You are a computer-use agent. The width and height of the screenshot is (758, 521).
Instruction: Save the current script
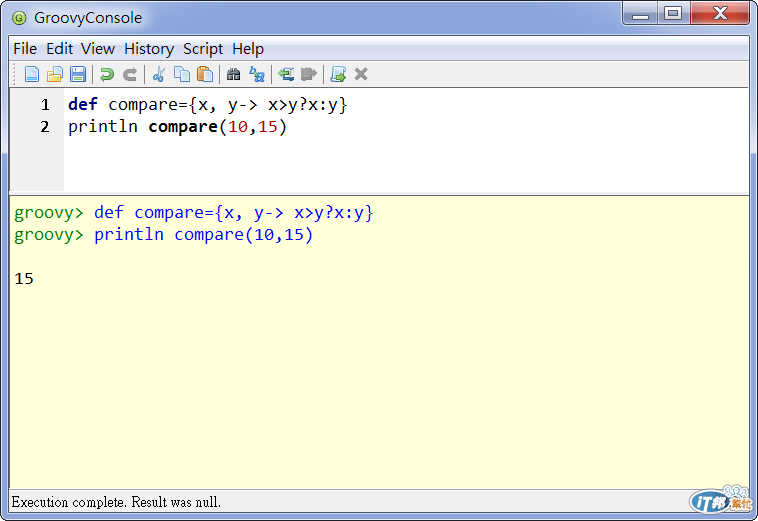(x=78, y=74)
